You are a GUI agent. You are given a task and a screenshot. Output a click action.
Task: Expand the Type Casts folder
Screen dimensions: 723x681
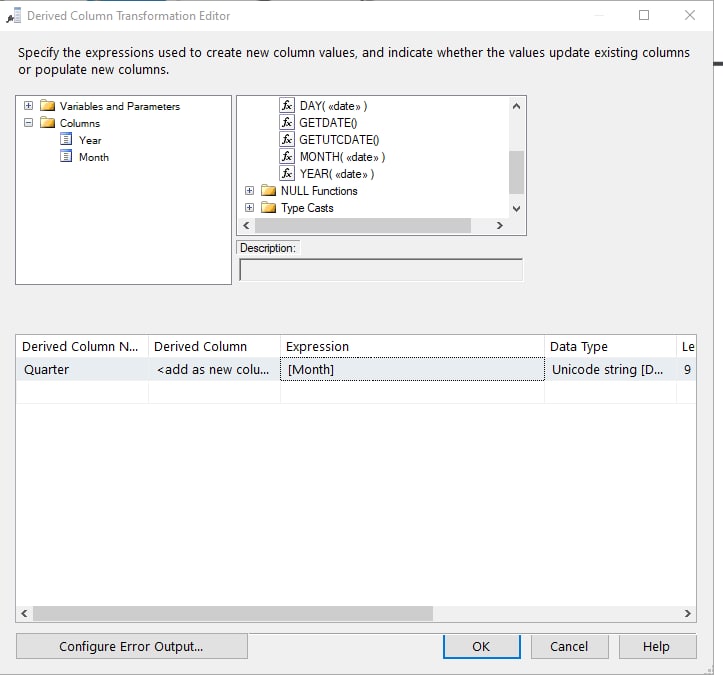point(249,207)
